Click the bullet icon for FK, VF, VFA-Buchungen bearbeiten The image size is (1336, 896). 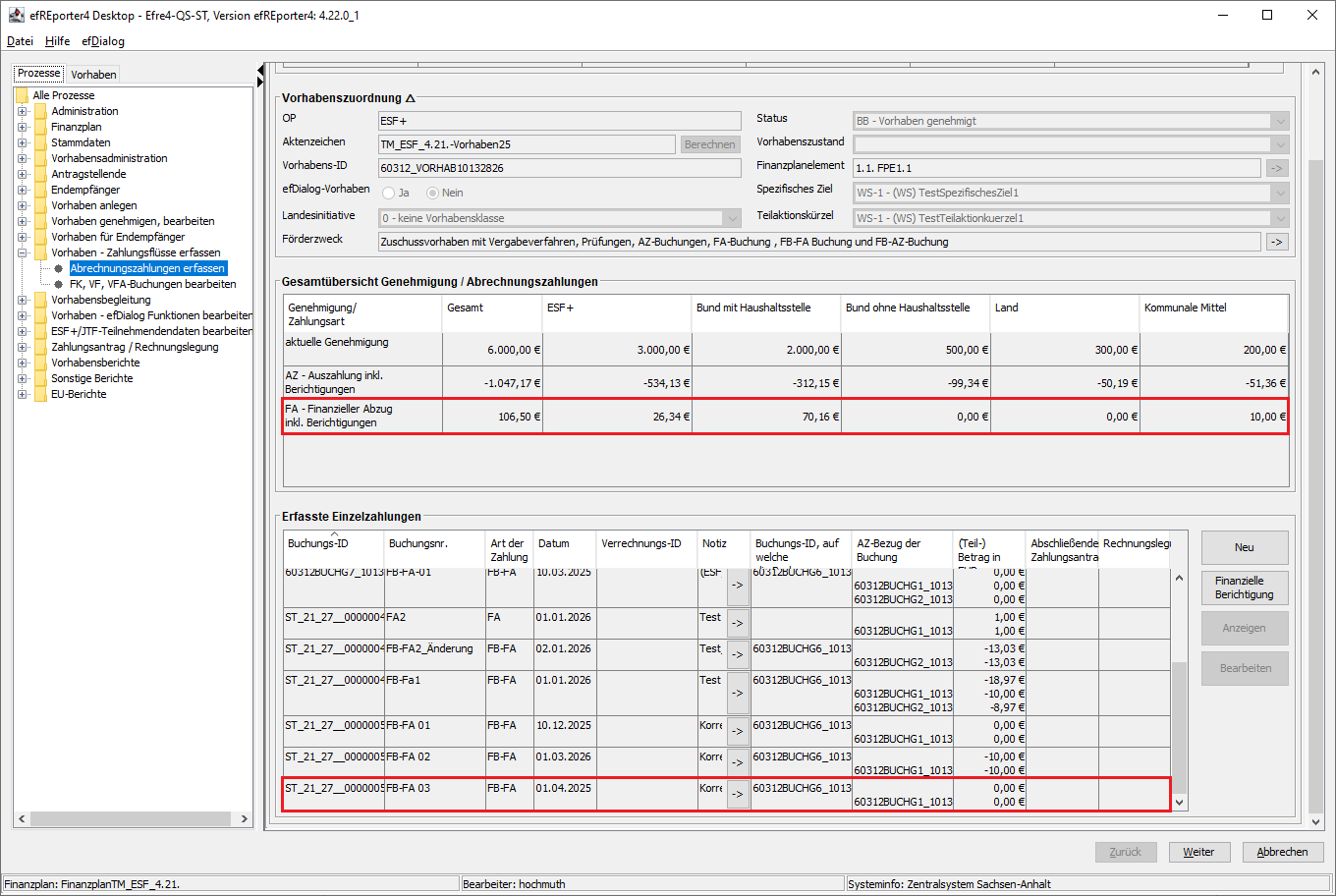[x=59, y=284]
